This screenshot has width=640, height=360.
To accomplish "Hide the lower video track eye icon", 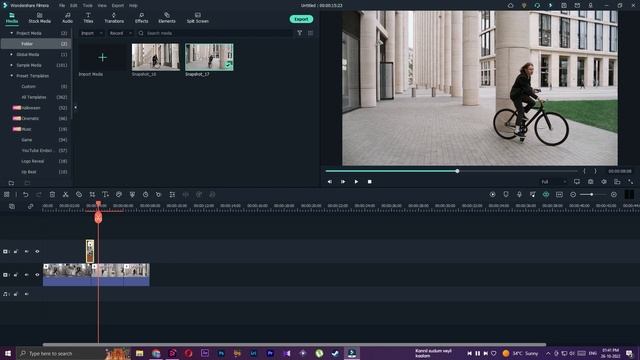I will pos(37,275).
